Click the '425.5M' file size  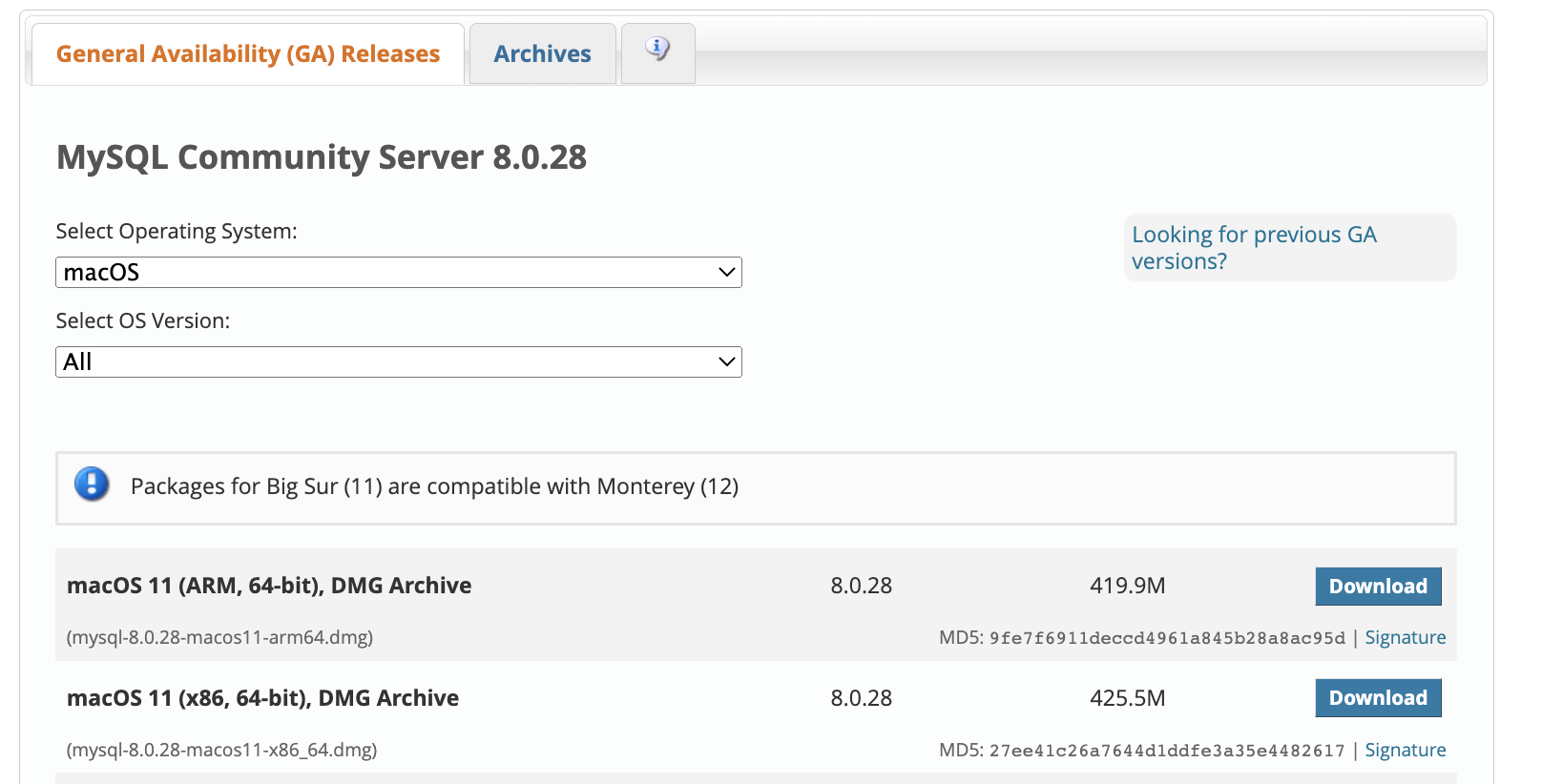coord(1128,698)
